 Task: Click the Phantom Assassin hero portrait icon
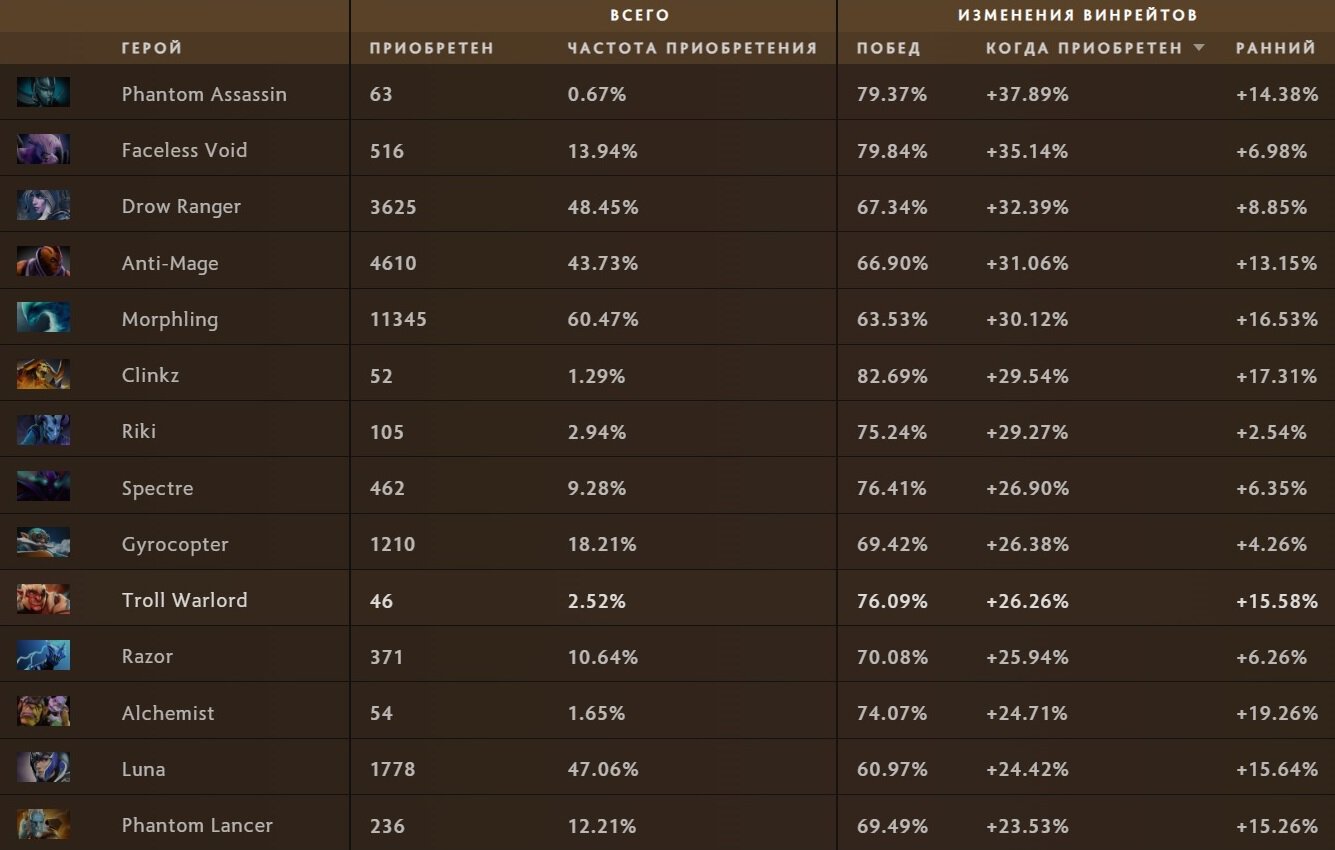43,93
